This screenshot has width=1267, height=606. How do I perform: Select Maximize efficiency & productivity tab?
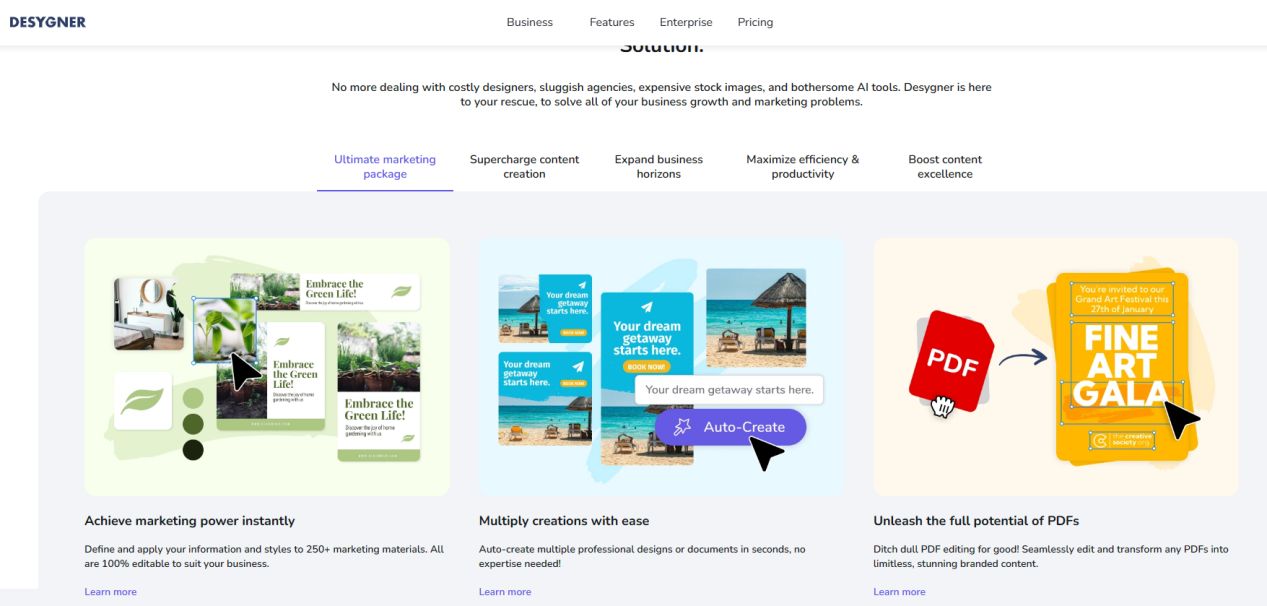click(802, 166)
